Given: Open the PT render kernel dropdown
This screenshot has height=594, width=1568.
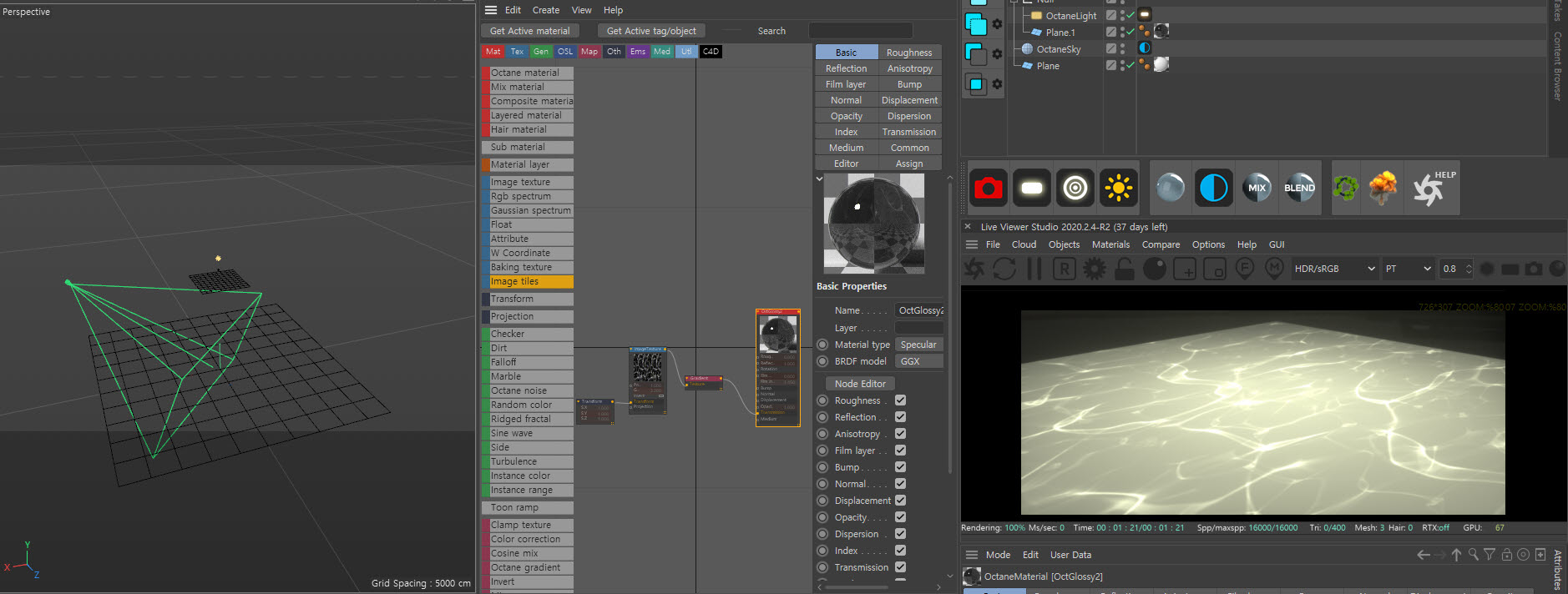Looking at the screenshot, I should (1408, 269).
